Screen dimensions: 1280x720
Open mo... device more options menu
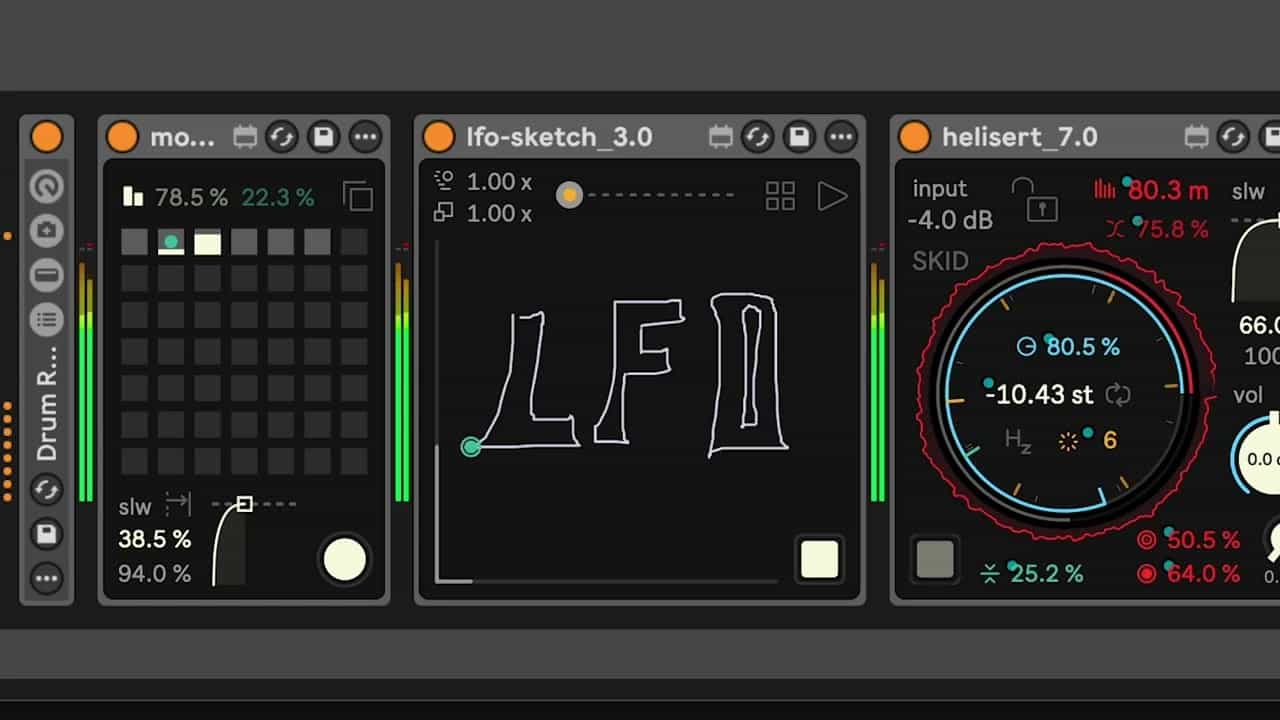(x=365, y=137)
